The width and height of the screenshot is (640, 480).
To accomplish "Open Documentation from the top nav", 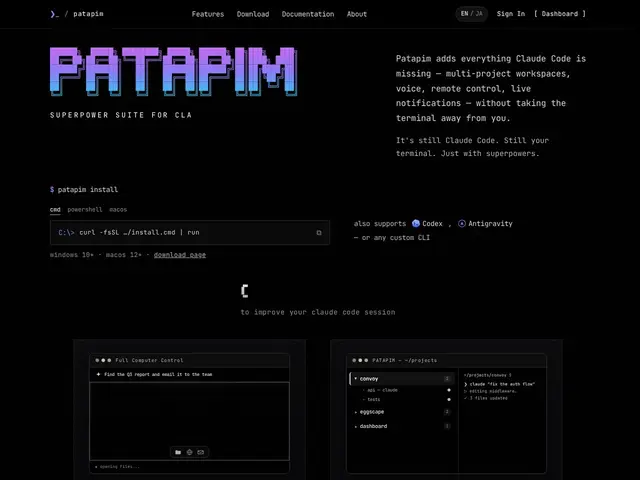I will 308,14.
